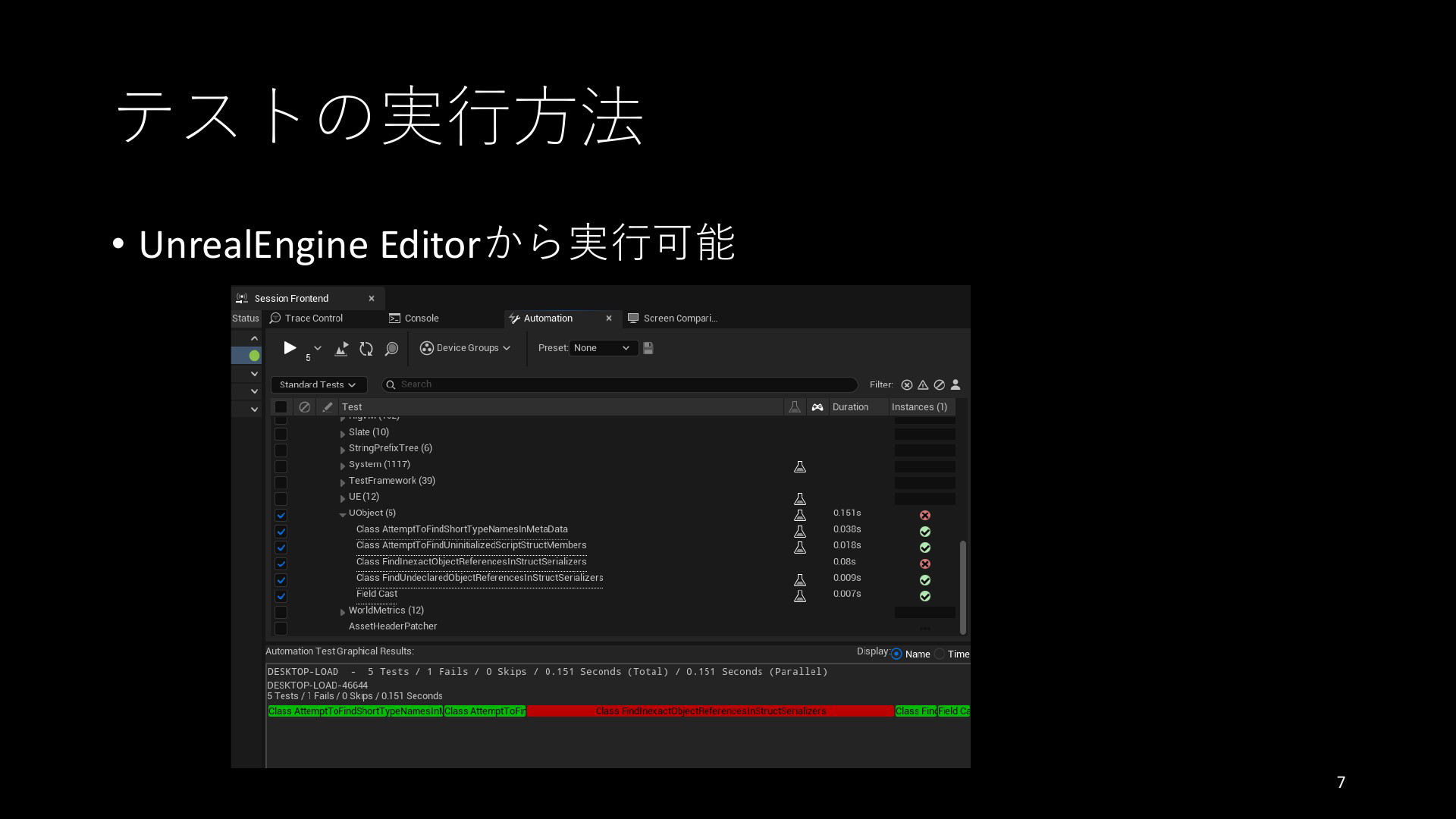This screenshot has width=1456, height=819.
Task: Click the save preset floppy icon
Action: pos(648,348)
